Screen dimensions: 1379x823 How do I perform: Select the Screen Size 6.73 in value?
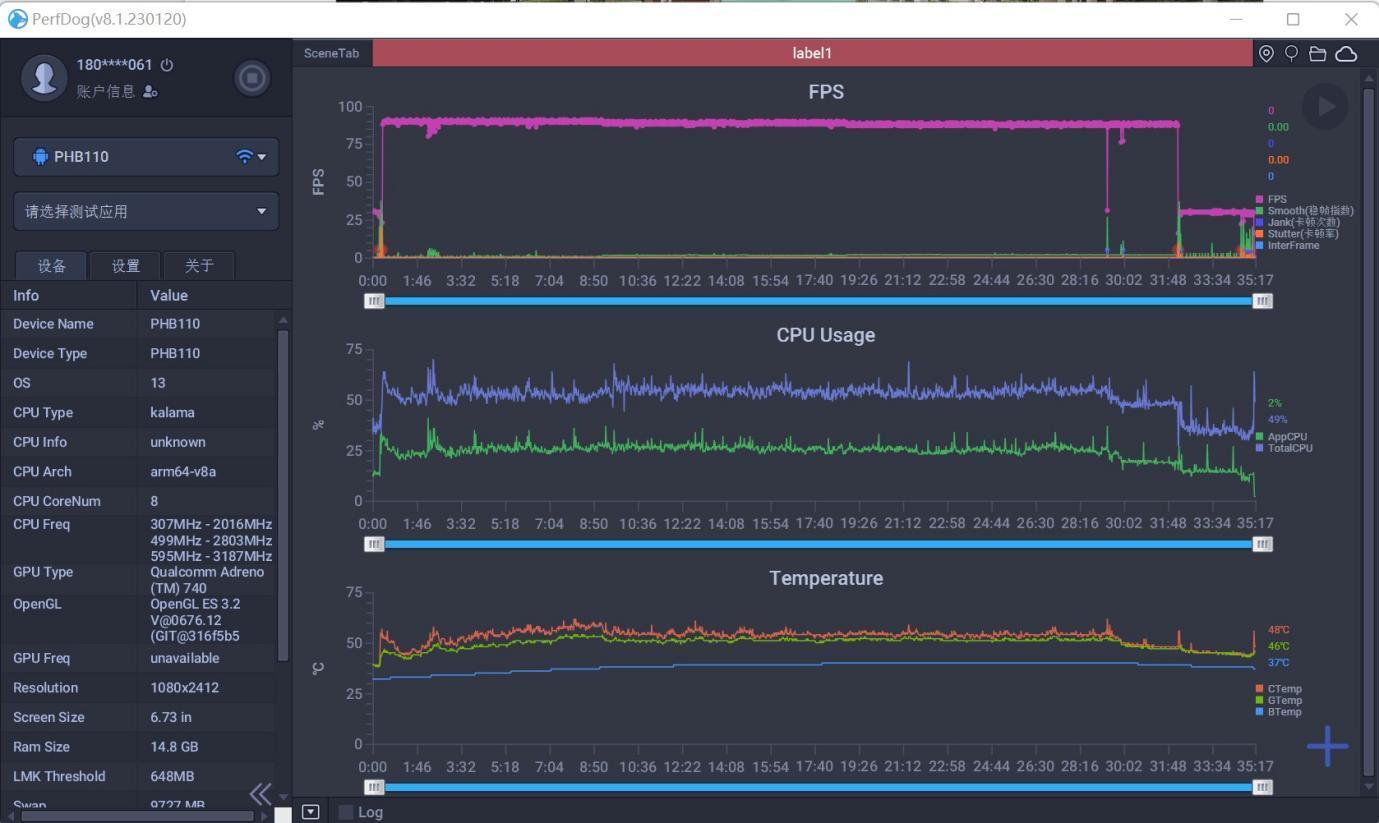tap(171, 717)
